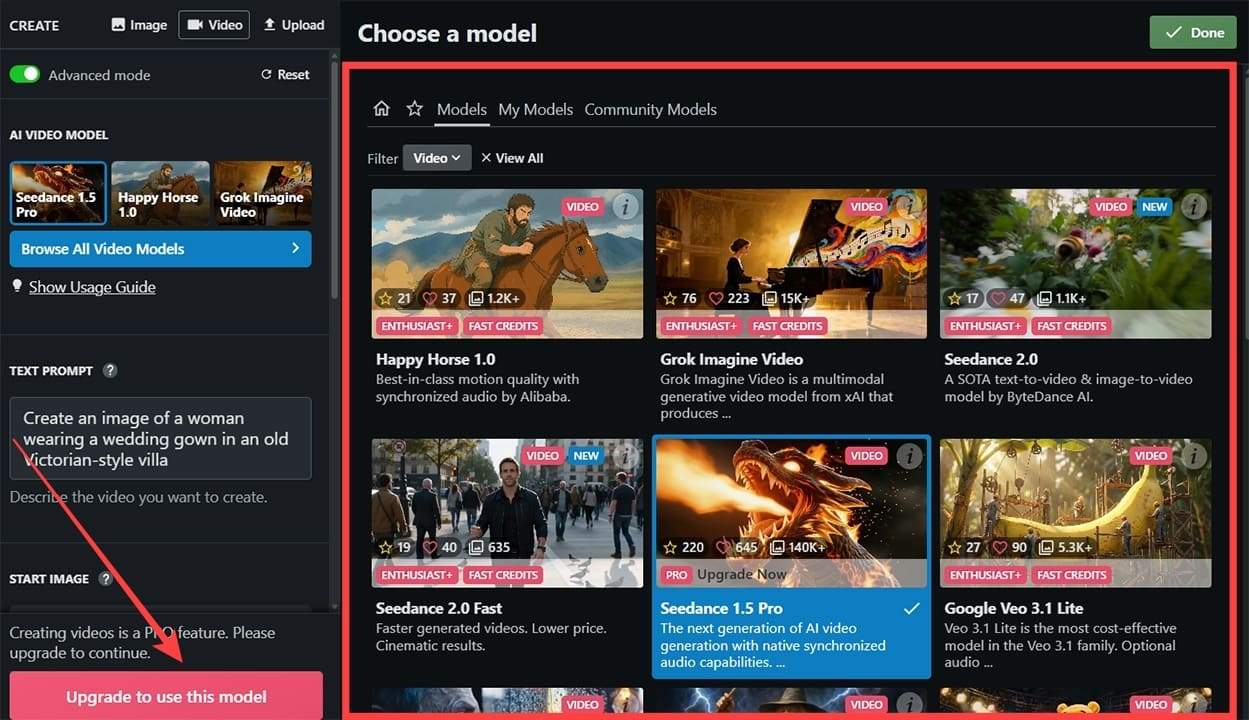Select the Video creation type
This screenshot has width=1249, height=720.
(213, 25)
